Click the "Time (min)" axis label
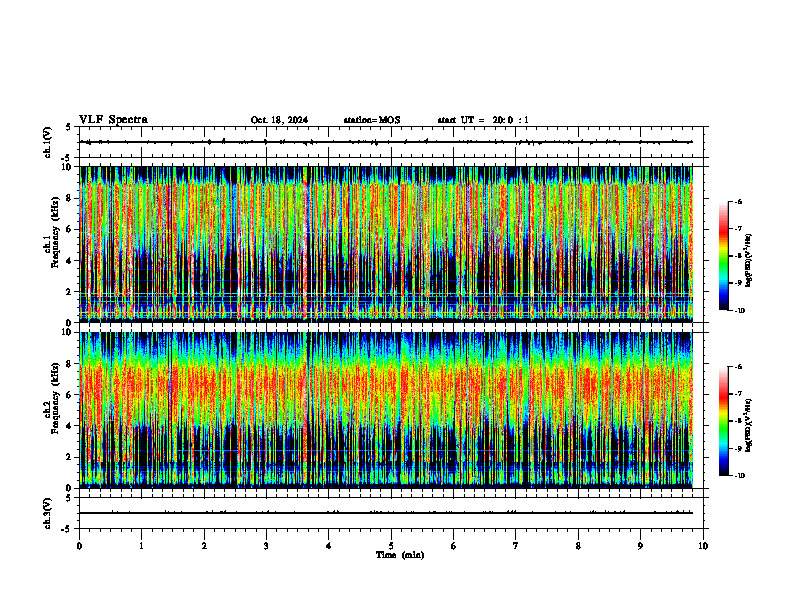 coord(400,555)
